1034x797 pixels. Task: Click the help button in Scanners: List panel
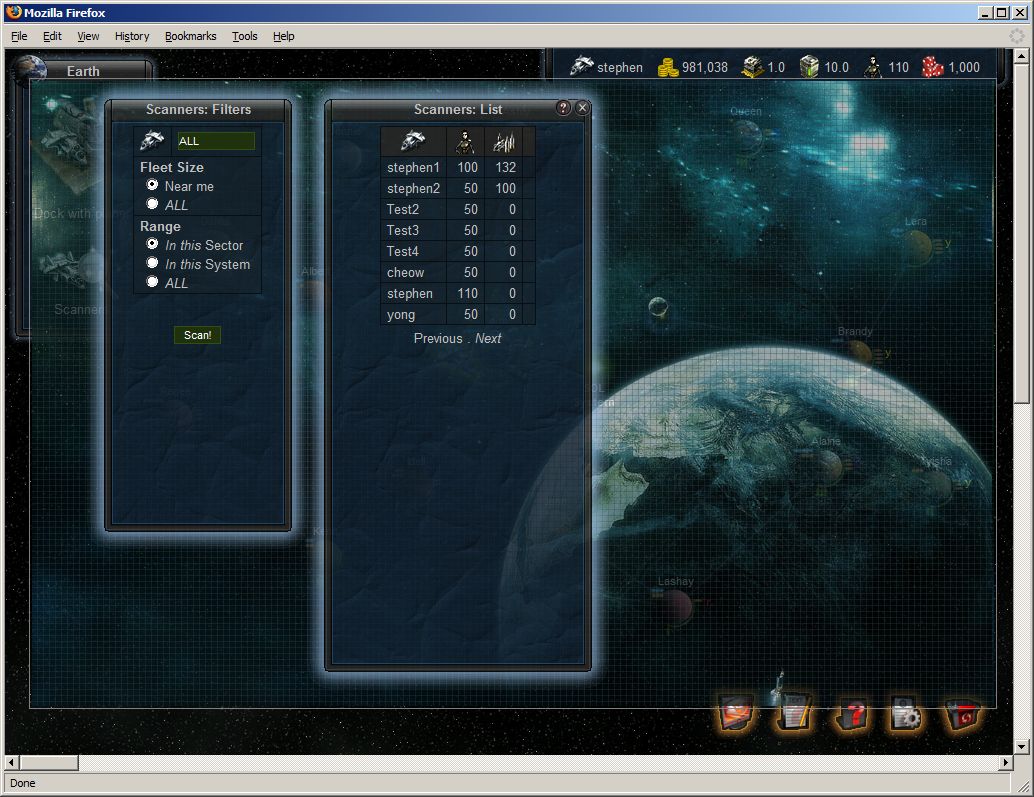(563, 108)
